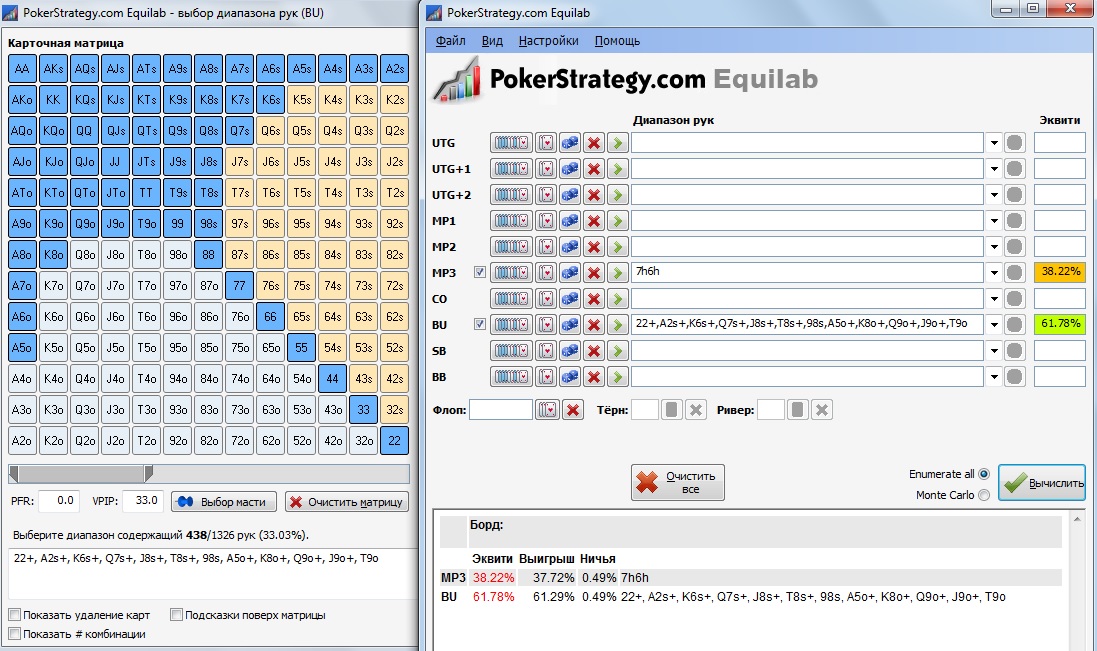
Task: Click the green arrow icon in MP2 row
Action: point(617,247)
